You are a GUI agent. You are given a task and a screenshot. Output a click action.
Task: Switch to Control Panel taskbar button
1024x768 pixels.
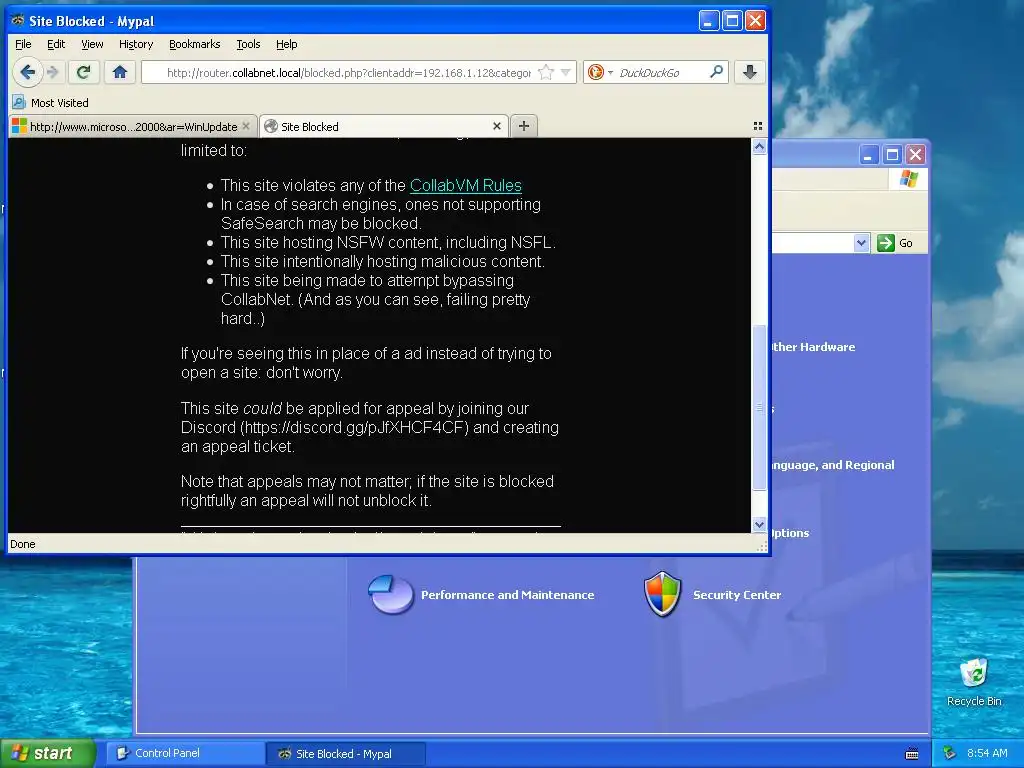click(x=184, y=753)
